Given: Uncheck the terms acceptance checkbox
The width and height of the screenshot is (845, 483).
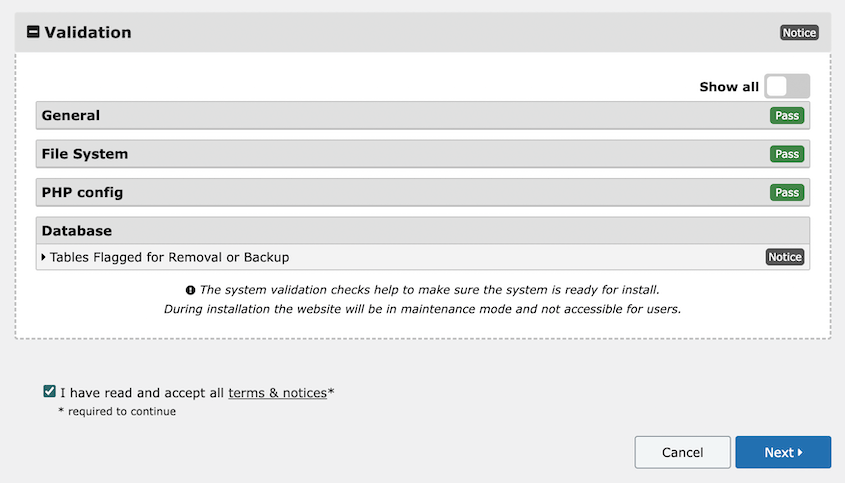Looking at the screenshot, I should pos(49,392).
